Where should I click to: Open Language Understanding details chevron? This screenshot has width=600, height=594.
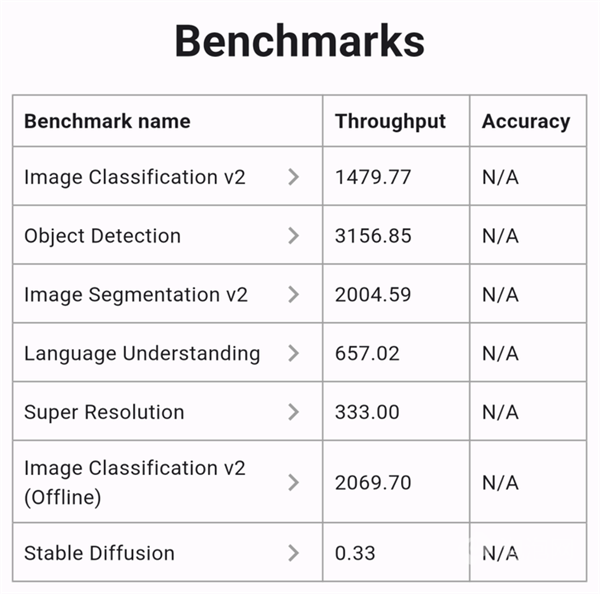pos(293,353)
